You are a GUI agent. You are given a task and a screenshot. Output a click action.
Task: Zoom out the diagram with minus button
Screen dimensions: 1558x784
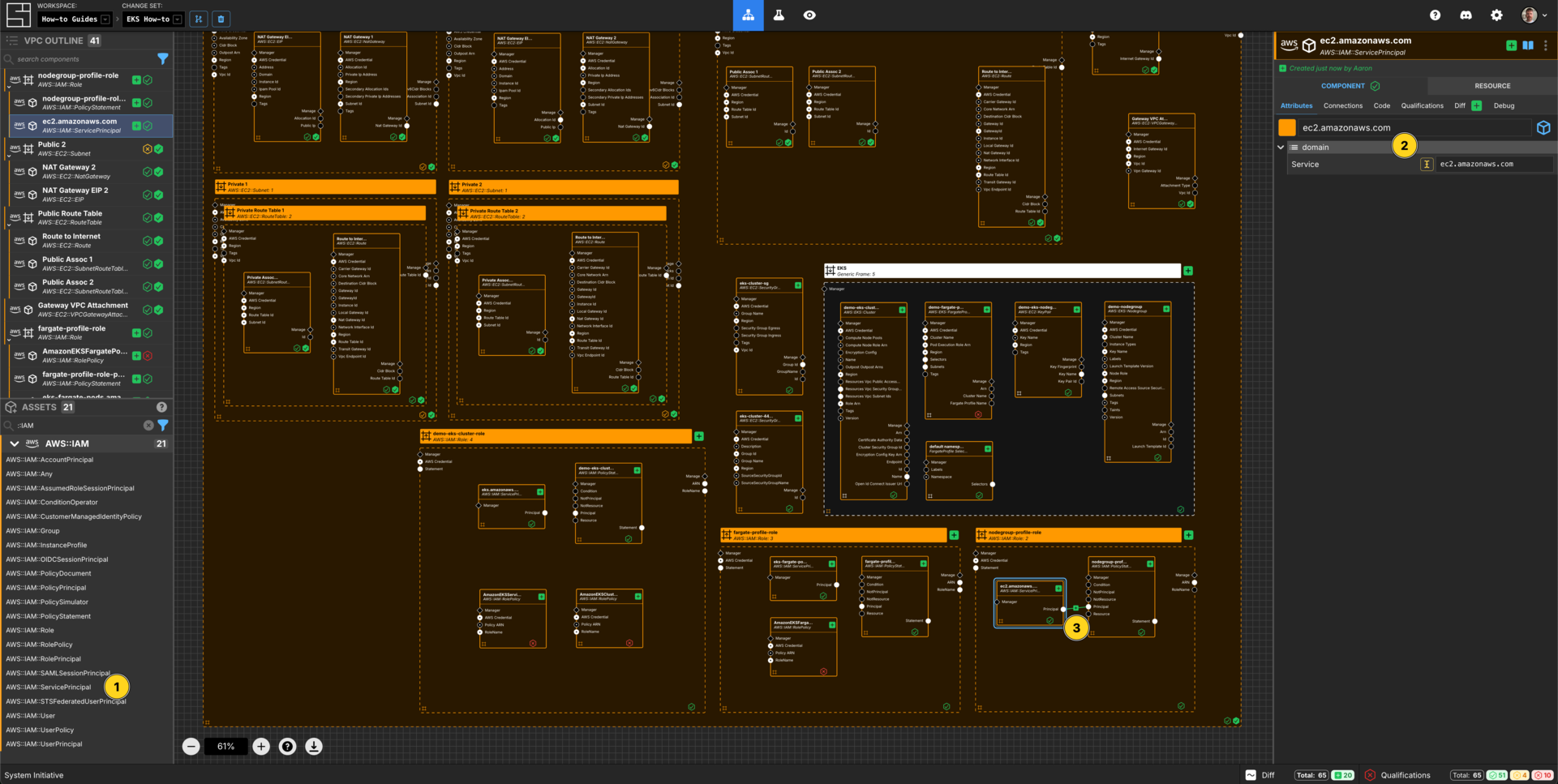(191, 747)
